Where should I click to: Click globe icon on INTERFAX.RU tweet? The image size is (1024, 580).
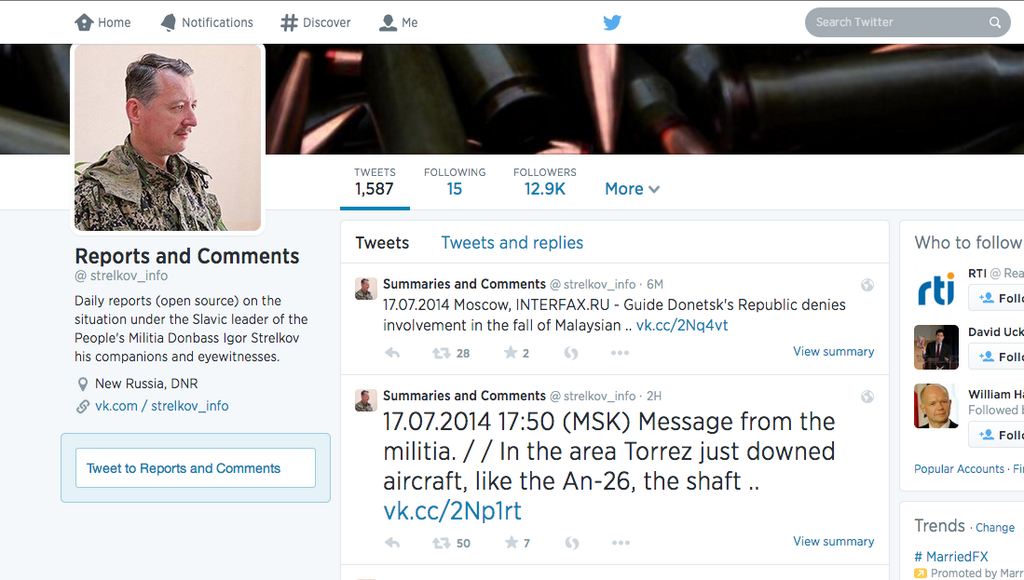point(867,285)
